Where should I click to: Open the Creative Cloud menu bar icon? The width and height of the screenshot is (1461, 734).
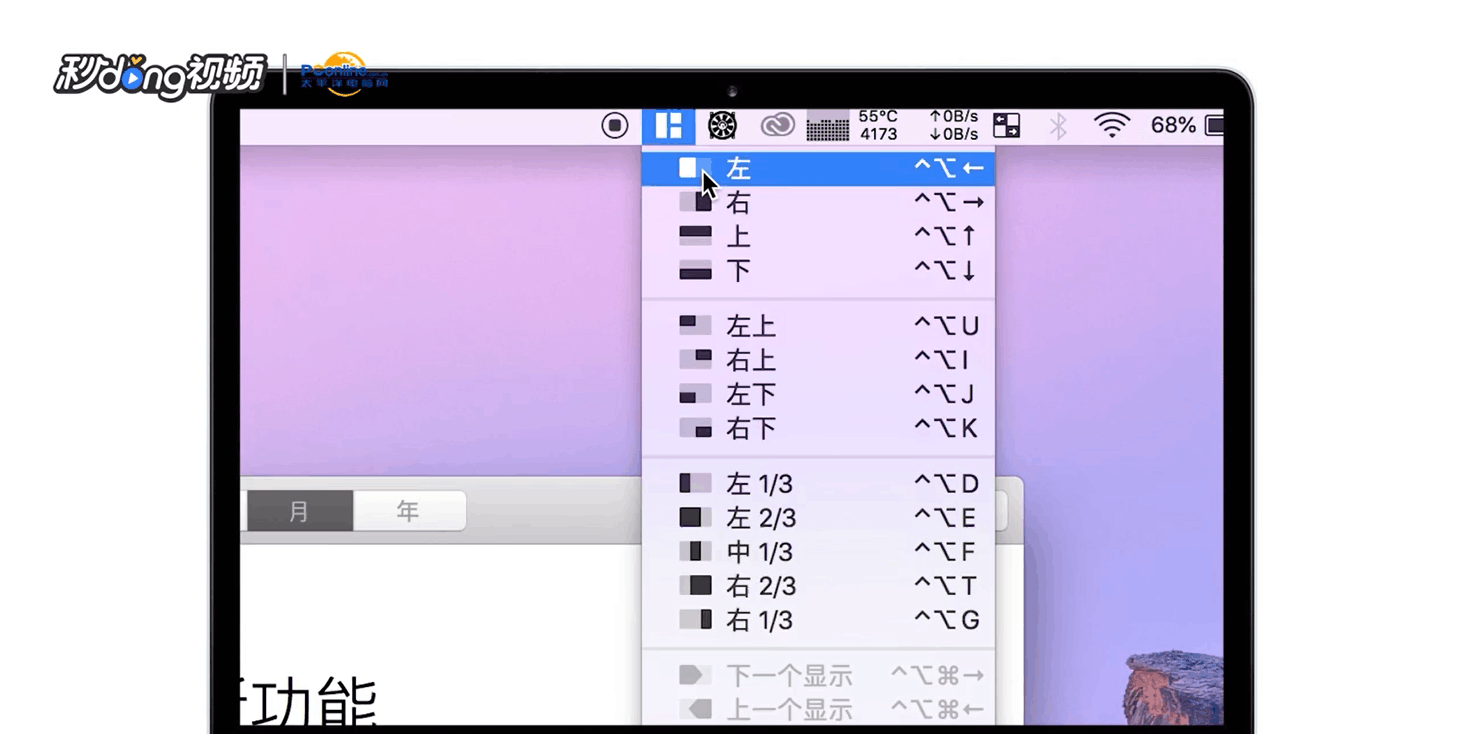777,126
